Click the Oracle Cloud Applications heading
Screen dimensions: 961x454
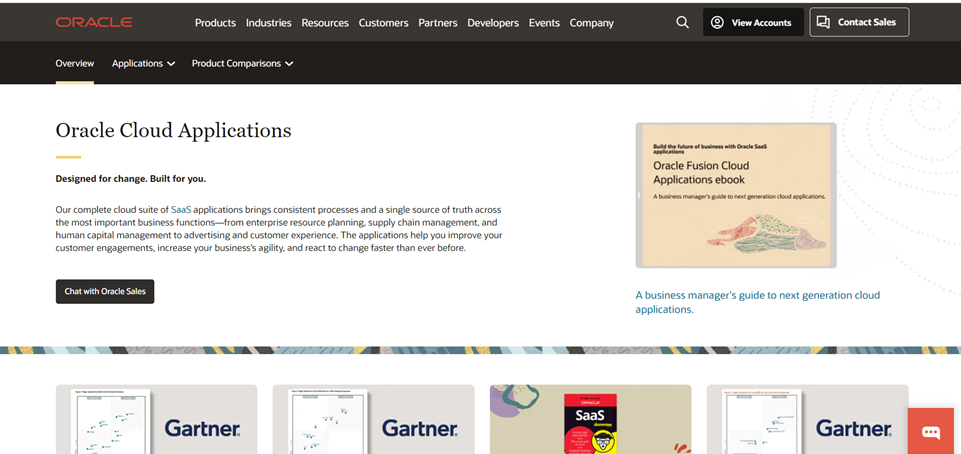coord(173,130)
